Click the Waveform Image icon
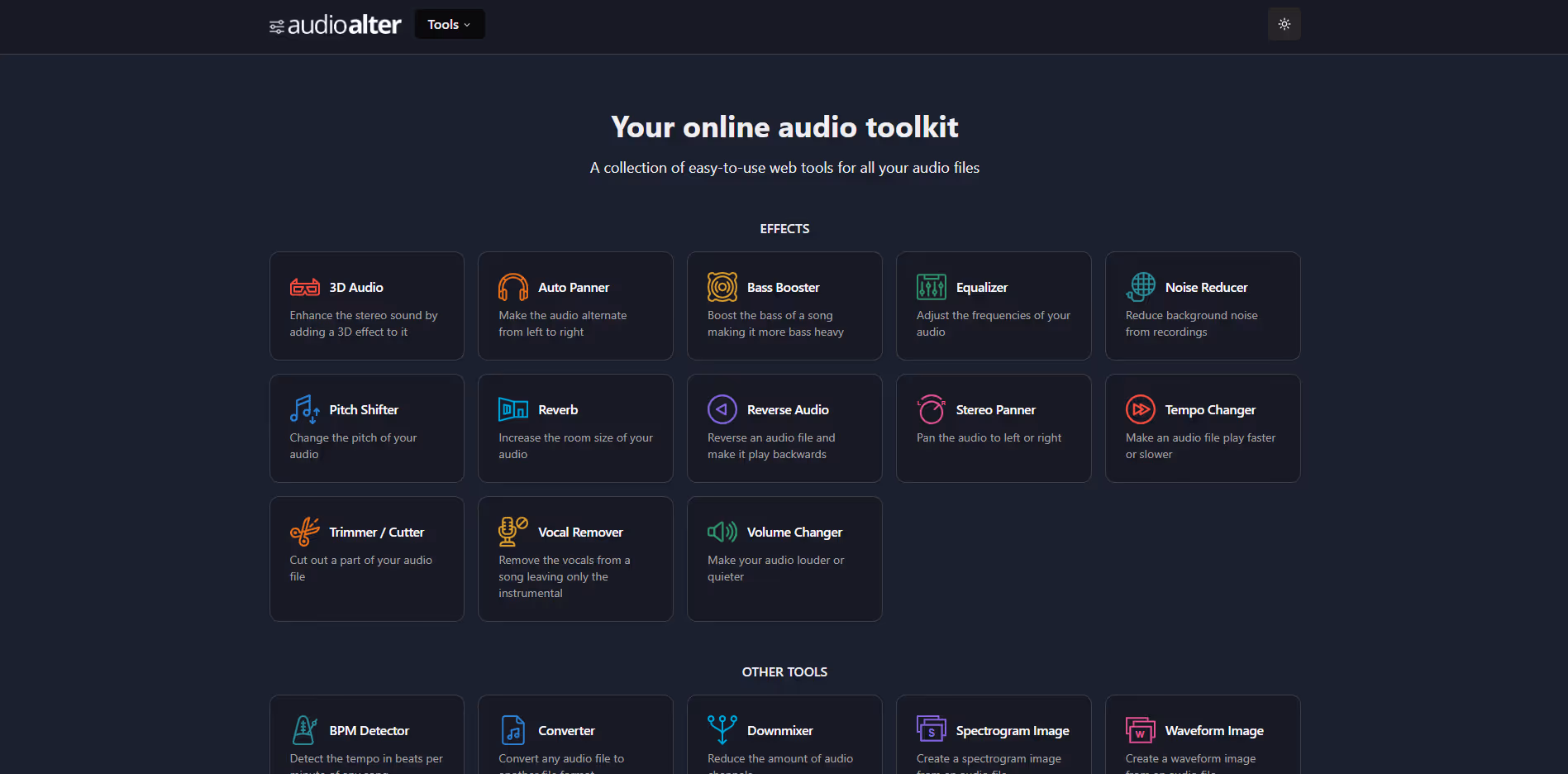The width and height of the screenshot is (1568, 774). click(x=1141, y=730)
